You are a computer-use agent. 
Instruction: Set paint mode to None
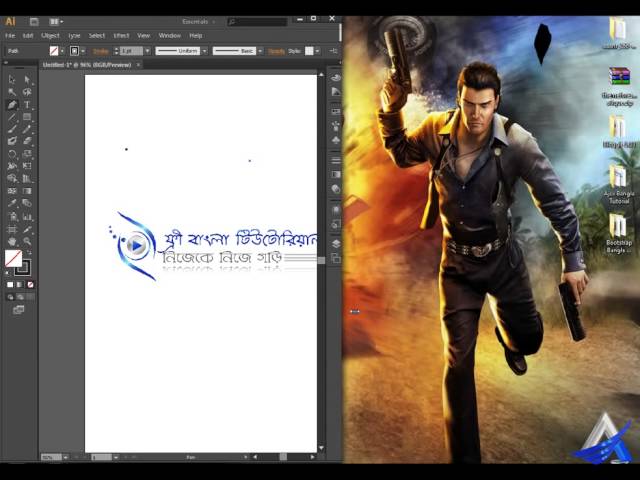[30, 284]
